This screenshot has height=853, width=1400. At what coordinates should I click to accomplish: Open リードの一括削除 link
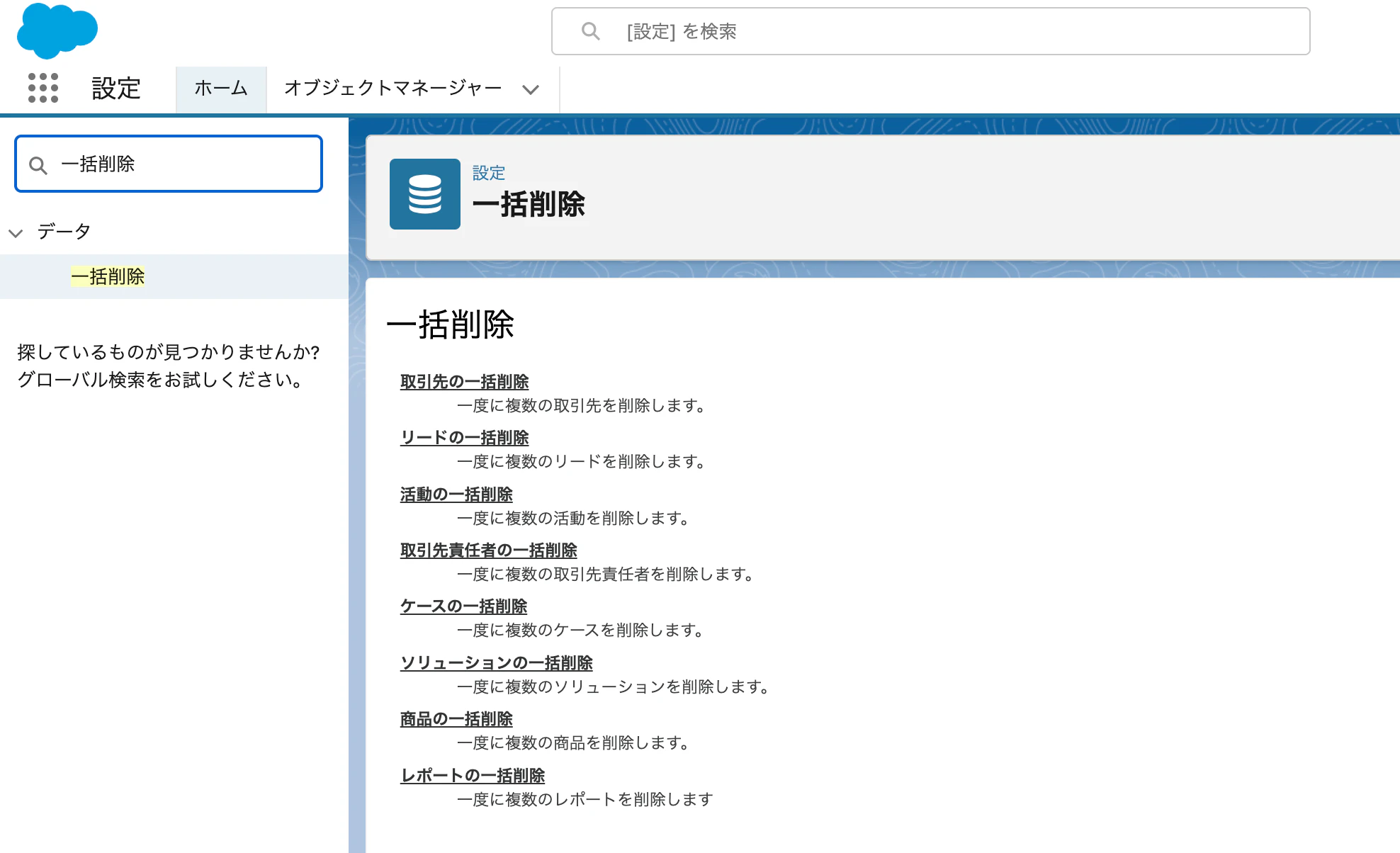tap(463, 437)
